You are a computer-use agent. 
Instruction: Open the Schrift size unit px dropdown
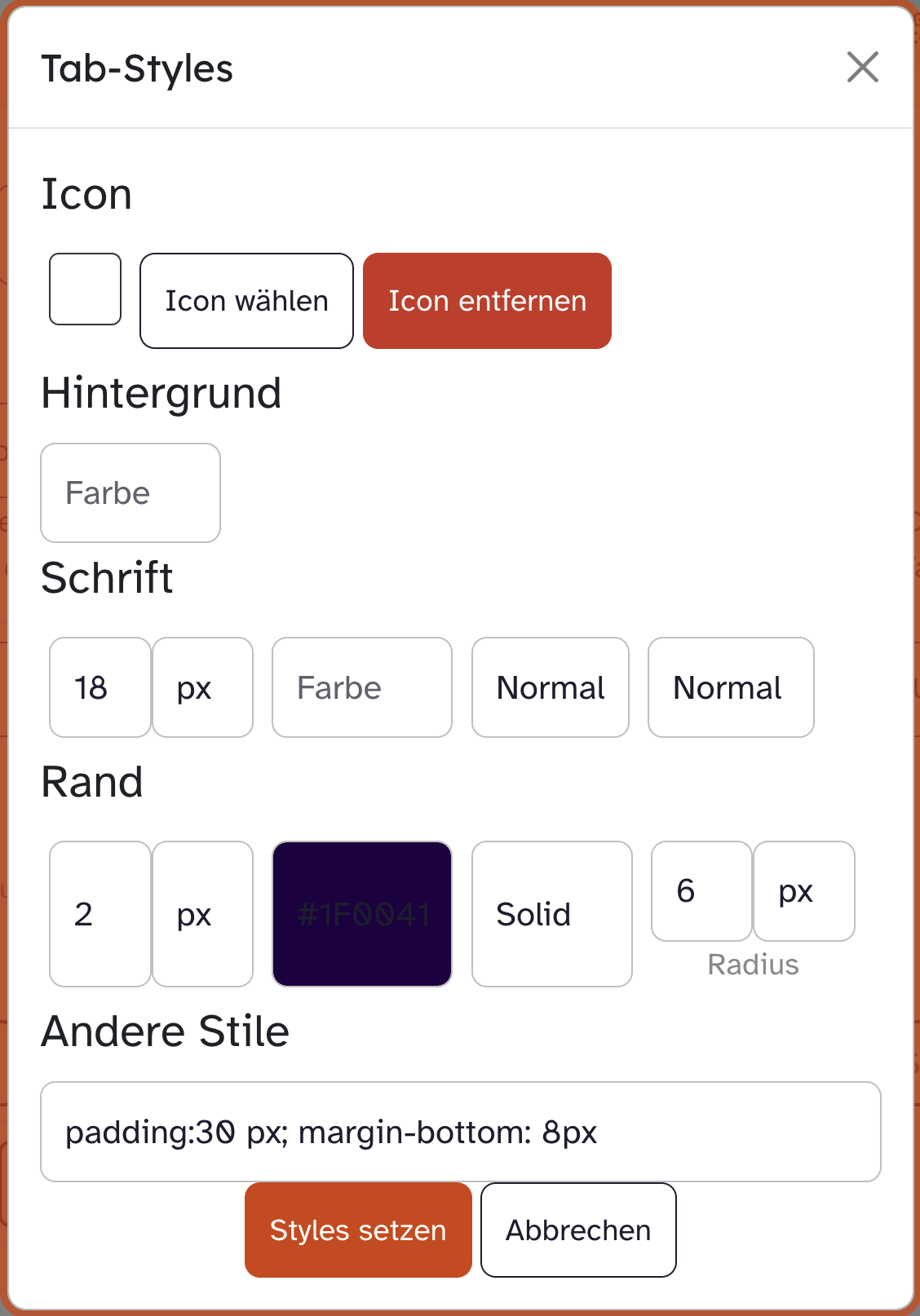(x=202, y=687)
